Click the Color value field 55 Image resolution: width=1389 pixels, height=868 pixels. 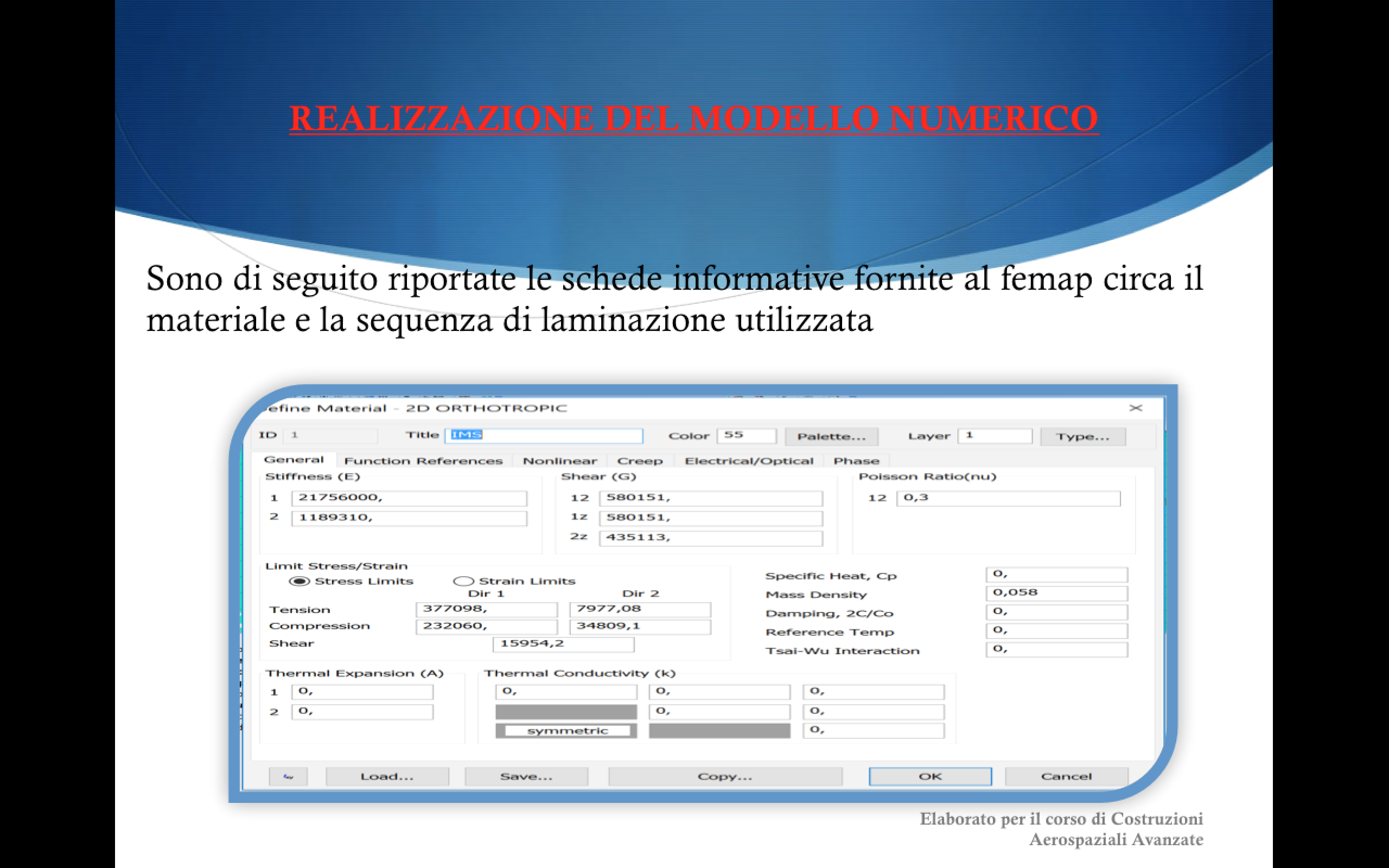[x=746, y=435]
